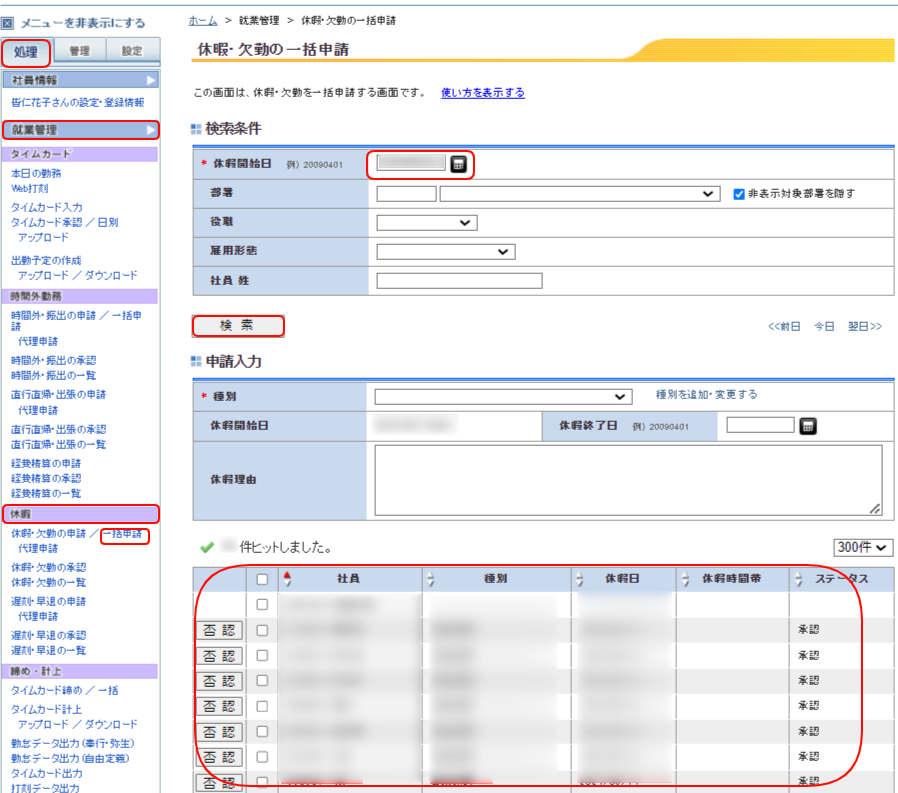The height and width of the screenshot is (793, 898).
Task: Open the 部署 dropdown
Action: (x=580, y=194)
